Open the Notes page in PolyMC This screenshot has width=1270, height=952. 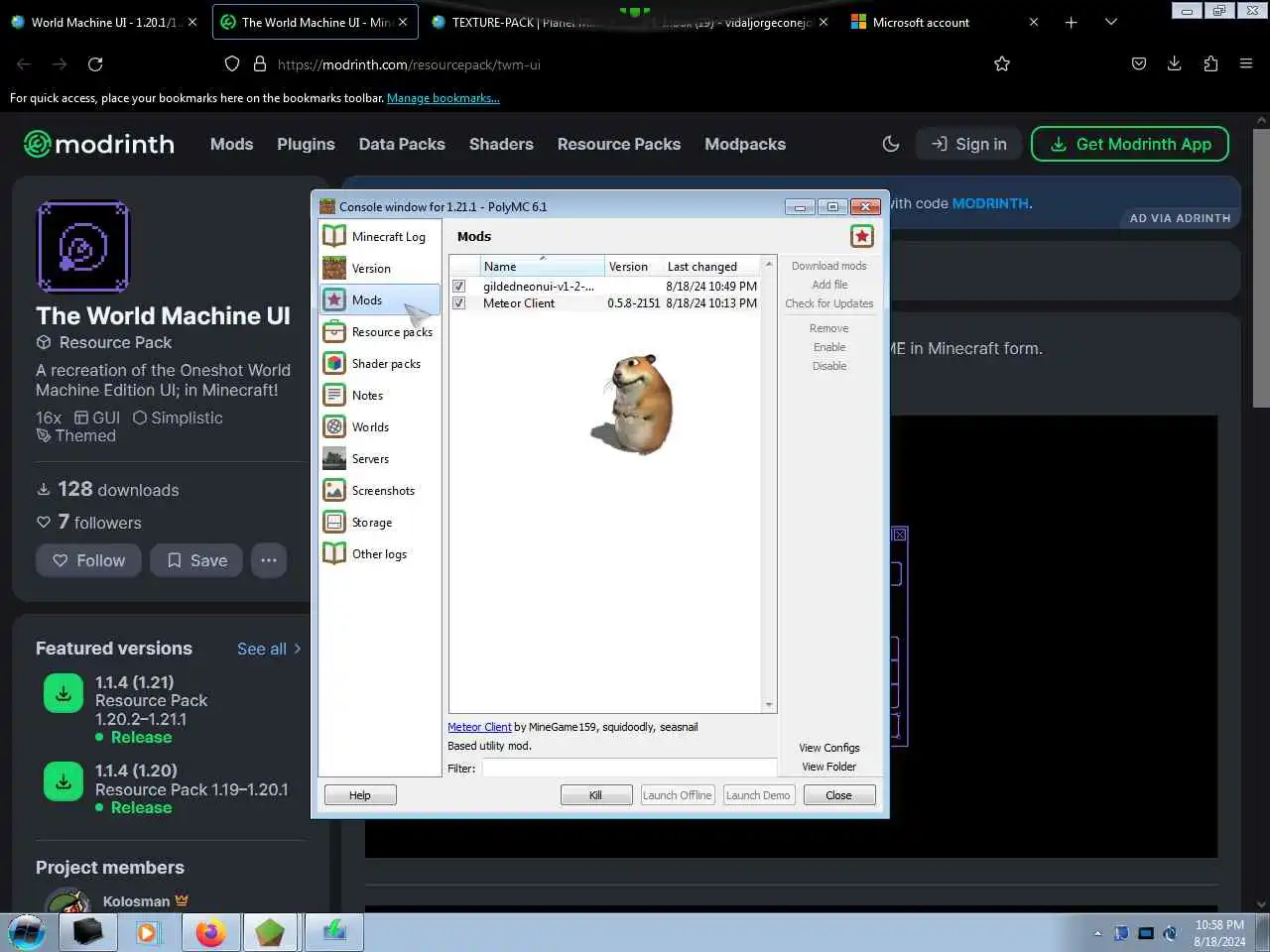379,395
